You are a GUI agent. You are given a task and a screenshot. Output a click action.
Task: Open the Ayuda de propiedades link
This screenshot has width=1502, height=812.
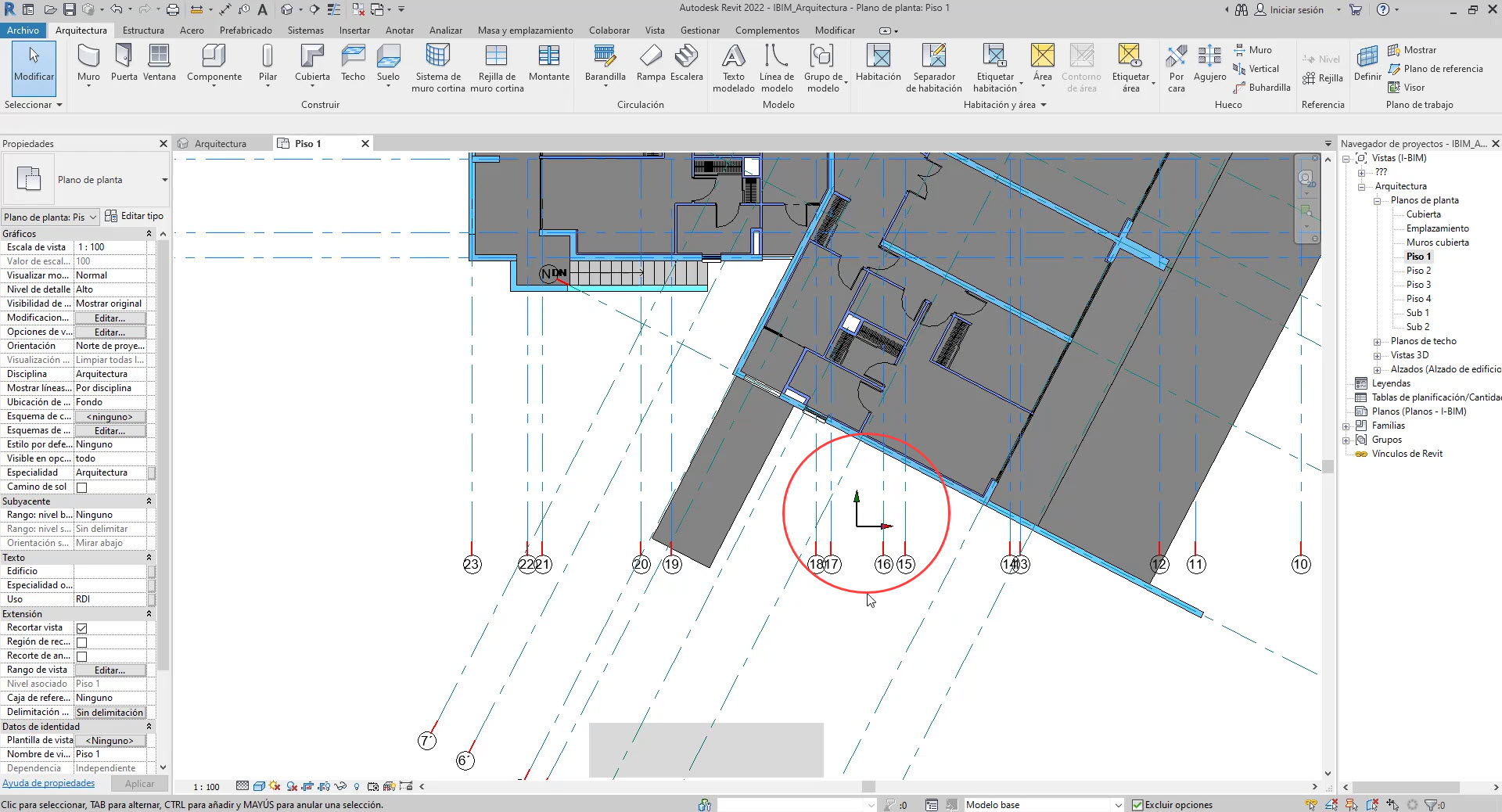(x=49, y=783)
